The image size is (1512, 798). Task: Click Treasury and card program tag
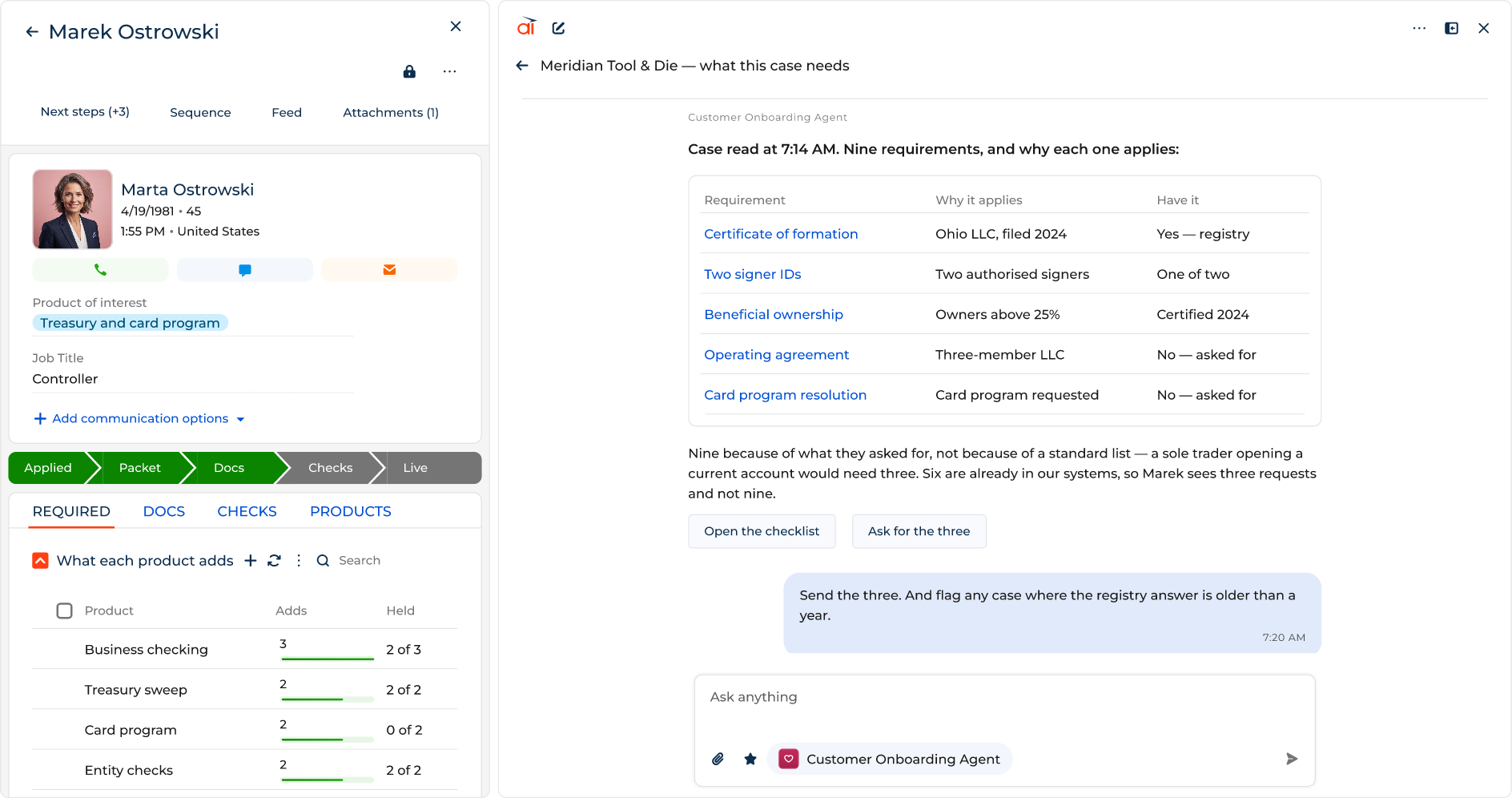coord(130,323)
